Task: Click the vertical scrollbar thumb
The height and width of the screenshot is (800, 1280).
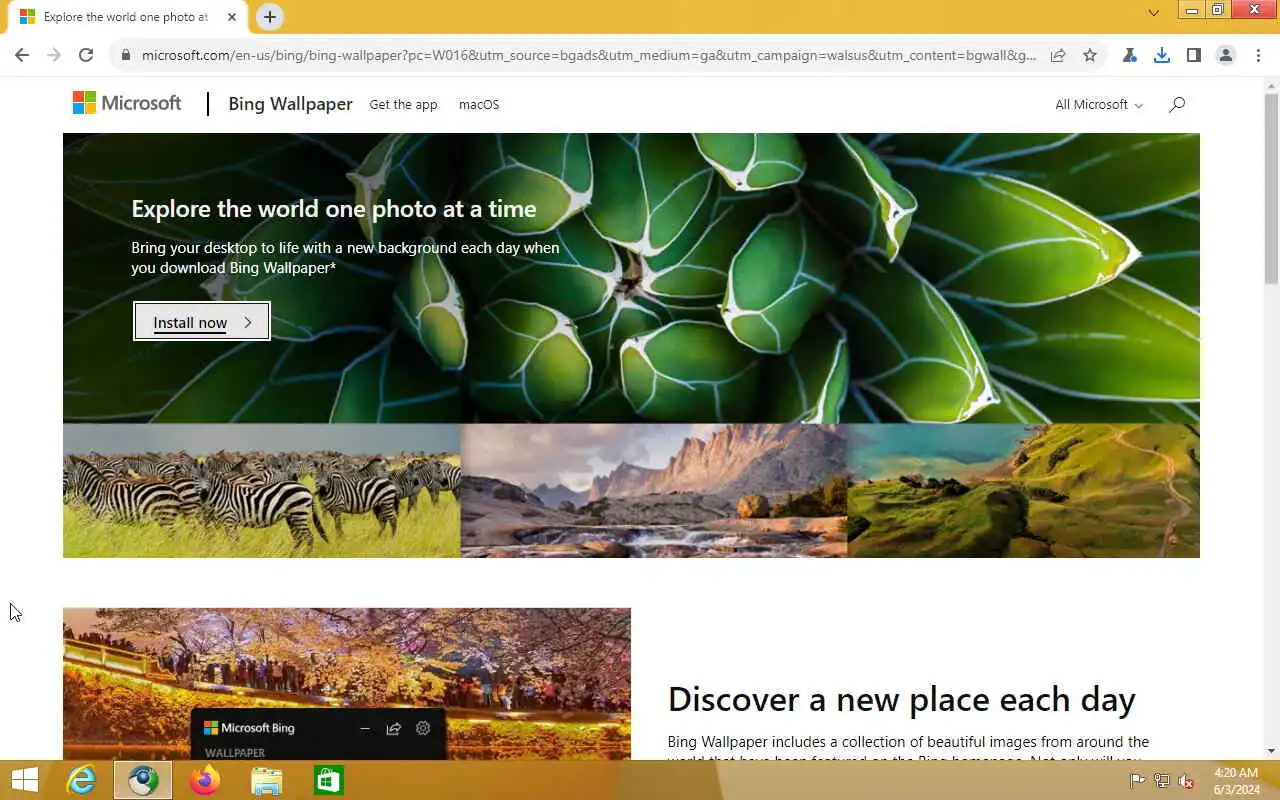Action: click(1271, 188)
